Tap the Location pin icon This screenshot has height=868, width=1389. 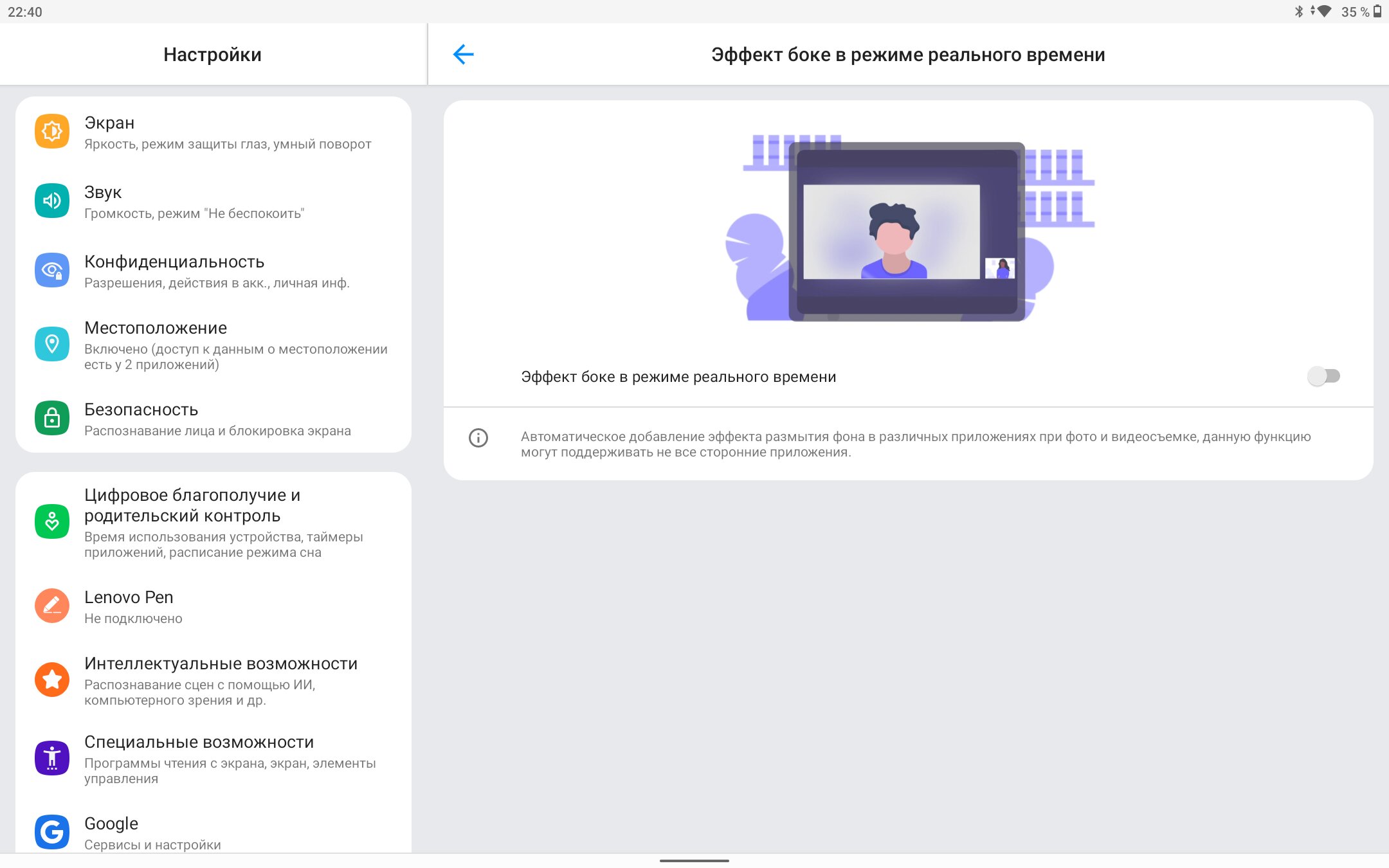[x=52, y=344]
